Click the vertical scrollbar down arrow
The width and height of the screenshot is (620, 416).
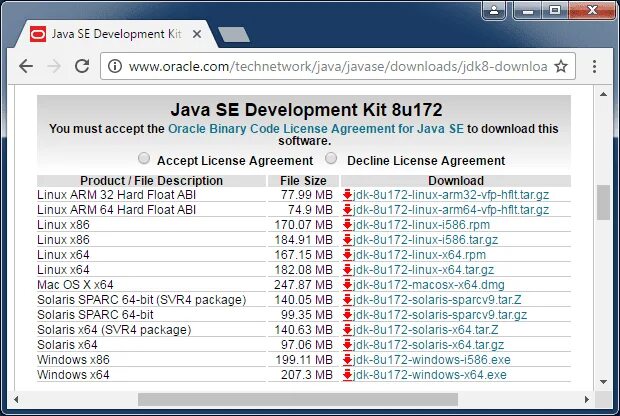click(603, 382)
